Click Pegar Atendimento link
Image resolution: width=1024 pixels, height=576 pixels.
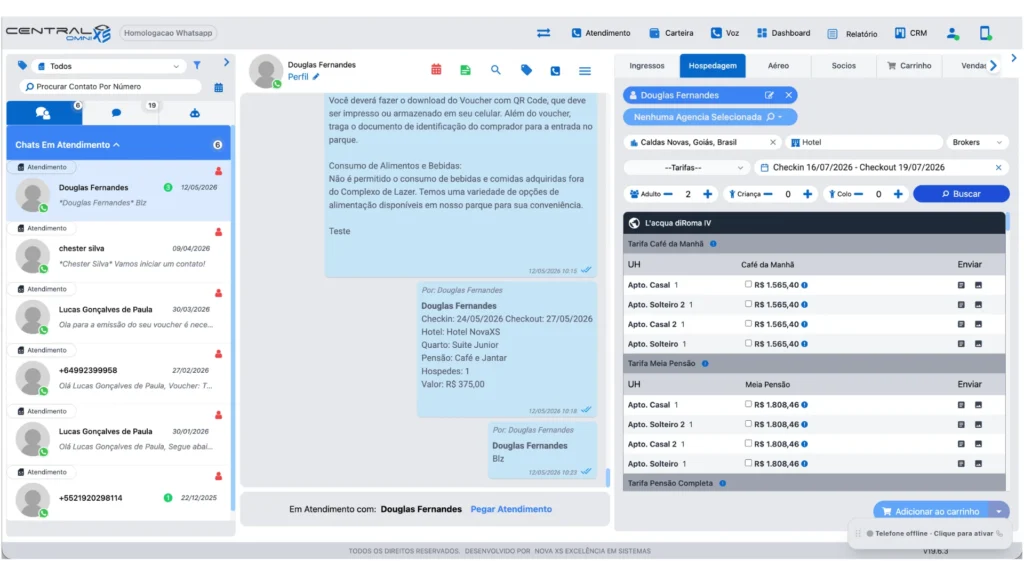tap(511, 509)
